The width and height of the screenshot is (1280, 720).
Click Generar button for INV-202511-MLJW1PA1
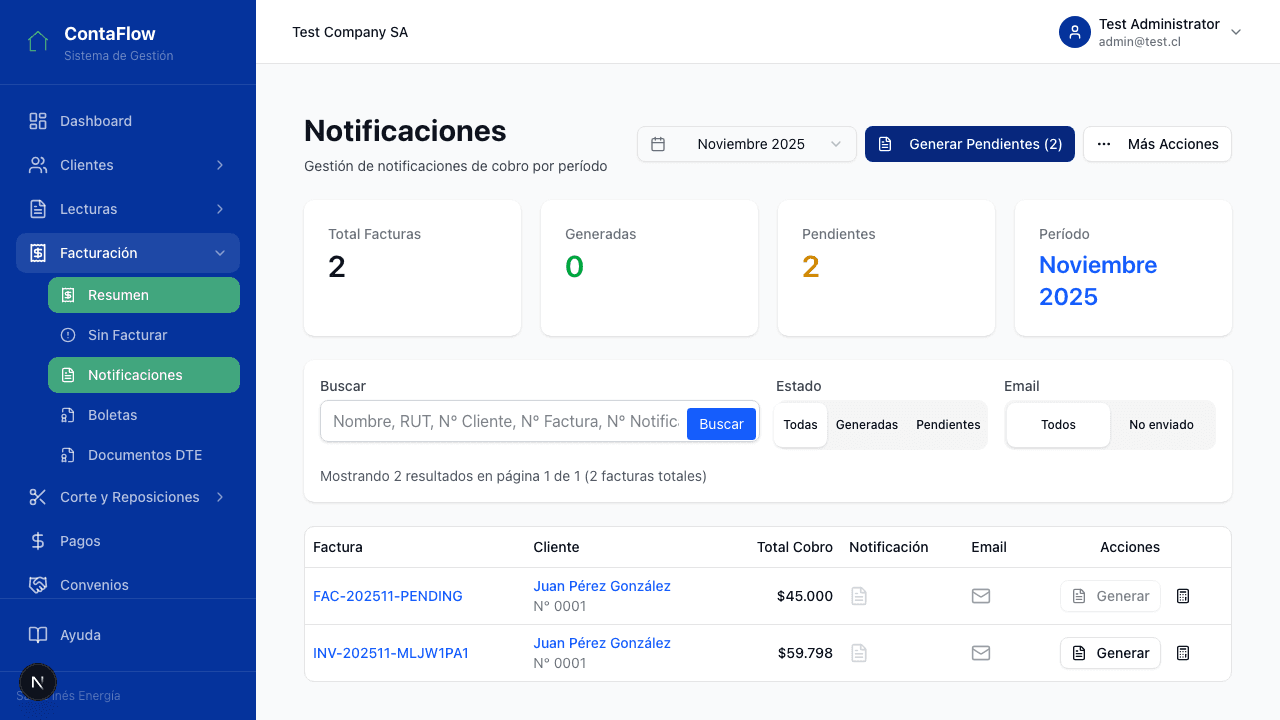point(1110,653)
